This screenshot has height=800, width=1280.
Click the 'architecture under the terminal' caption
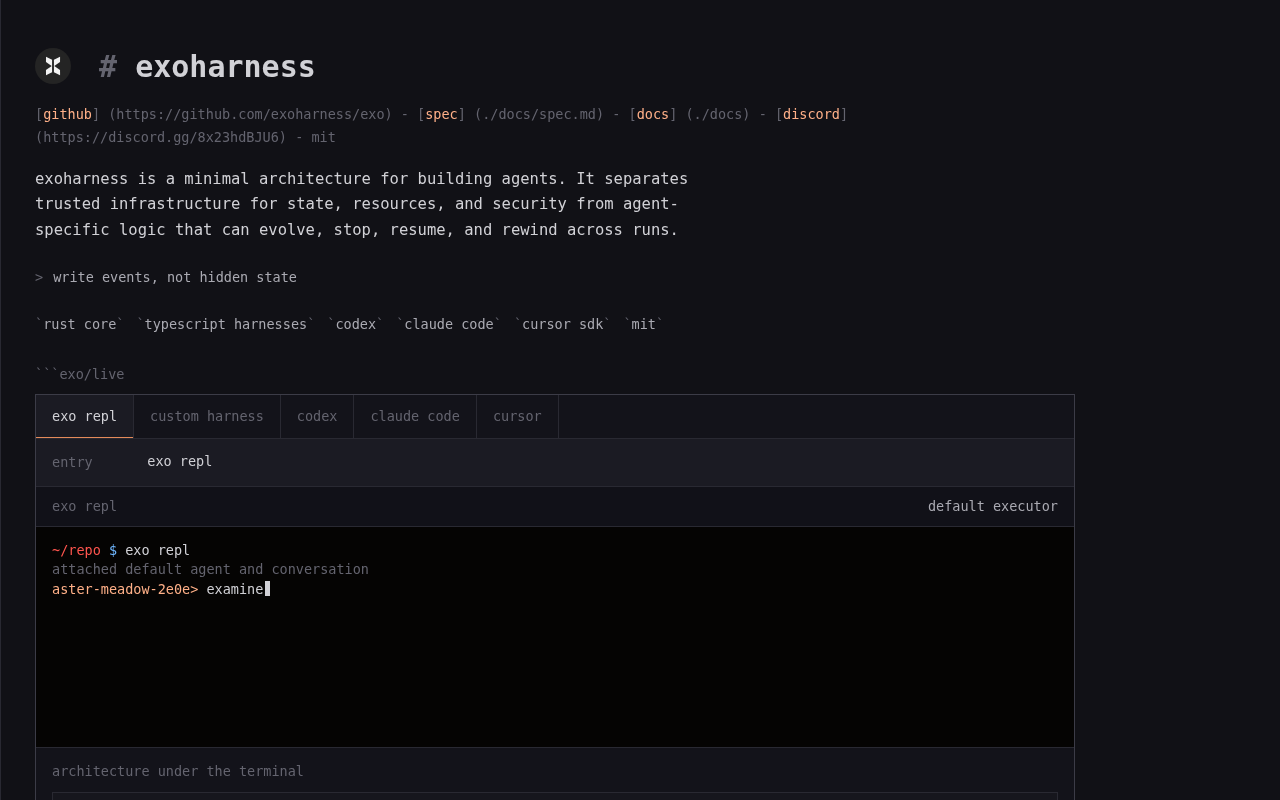click(x=178, y=771)
